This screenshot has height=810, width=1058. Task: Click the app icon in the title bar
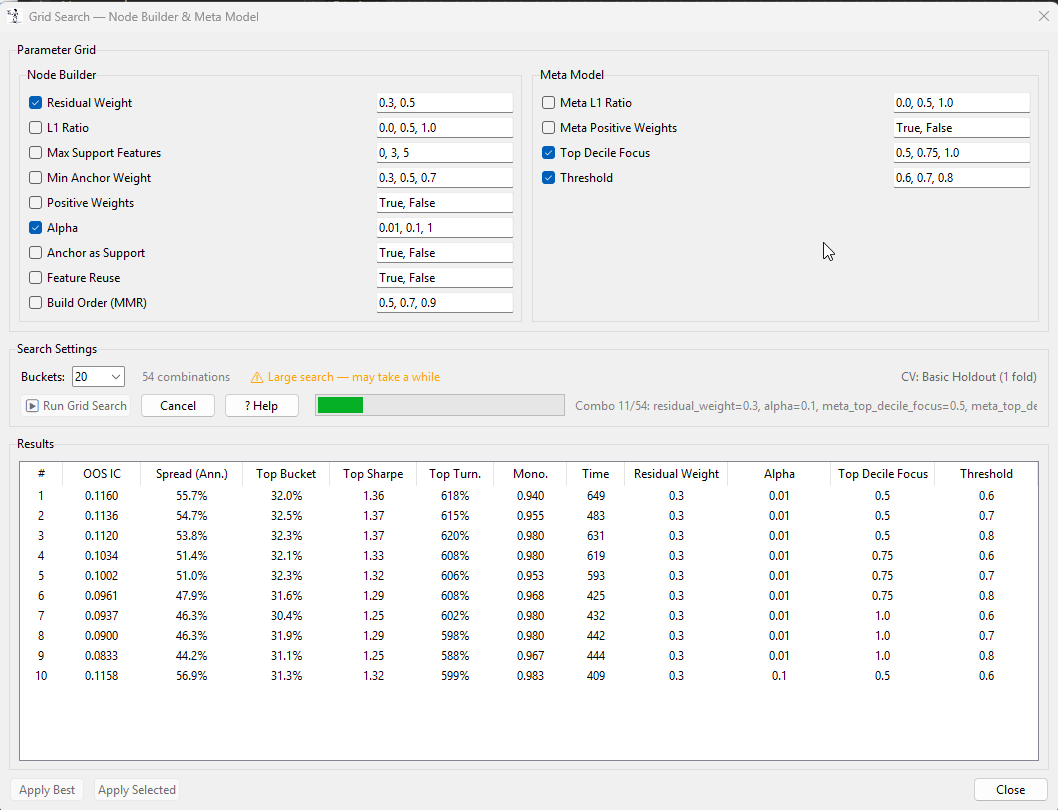pos(15,17)
